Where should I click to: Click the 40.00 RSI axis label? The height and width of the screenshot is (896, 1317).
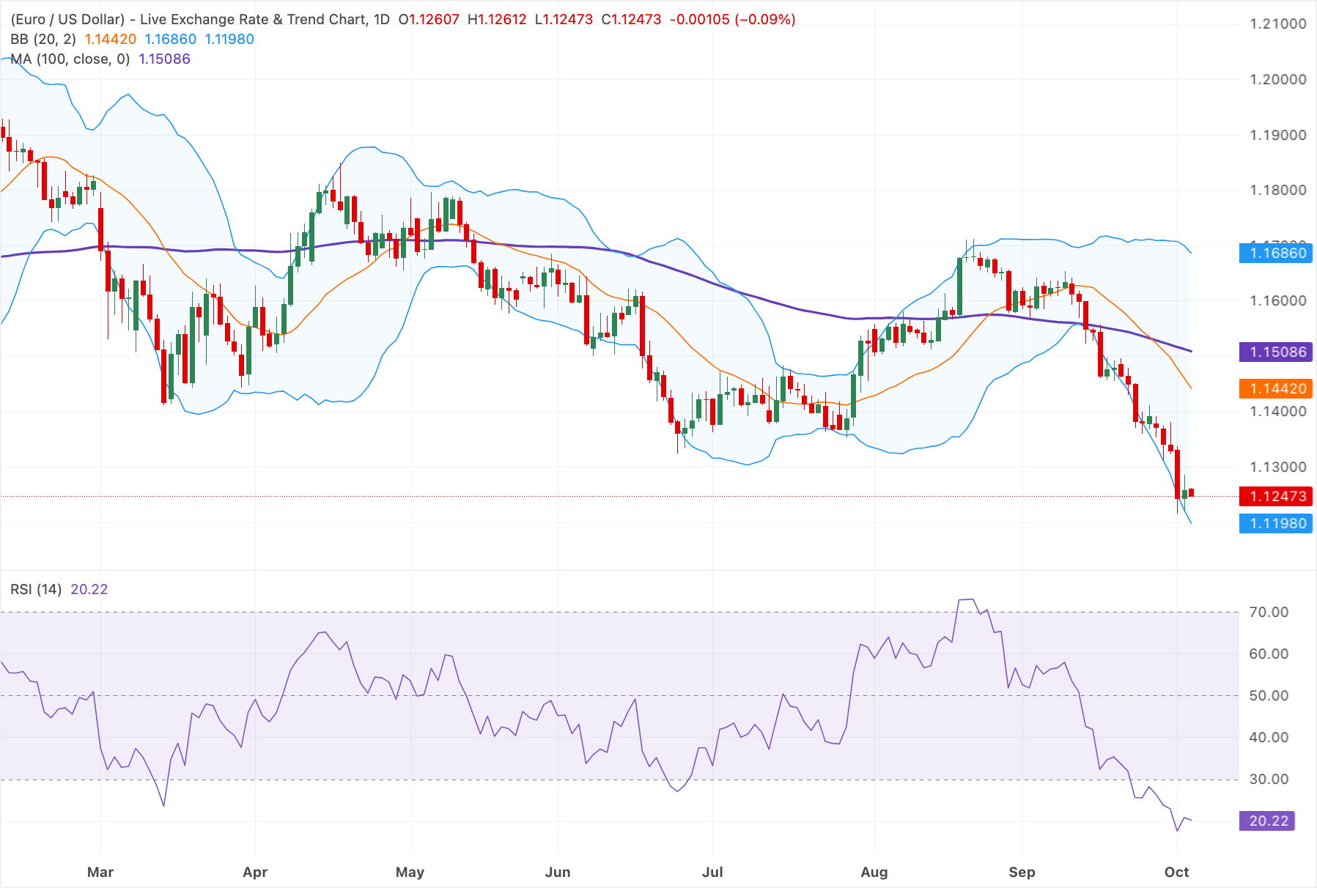click(1269, 738)
